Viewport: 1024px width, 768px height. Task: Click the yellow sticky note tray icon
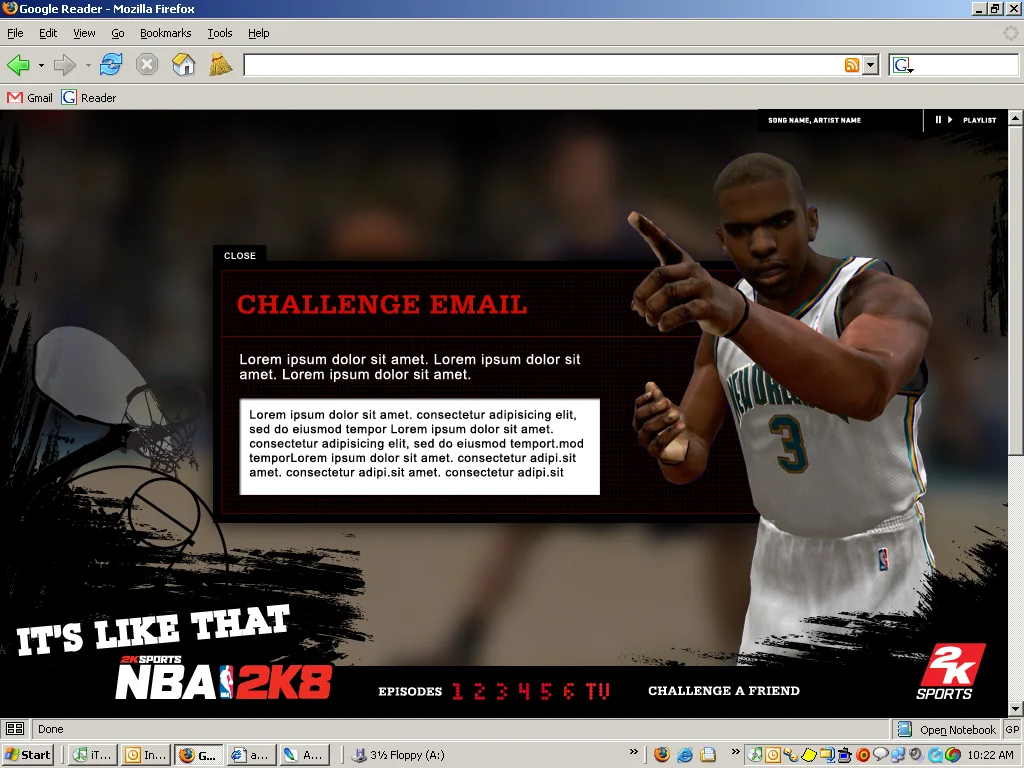[x=808, y=756]
